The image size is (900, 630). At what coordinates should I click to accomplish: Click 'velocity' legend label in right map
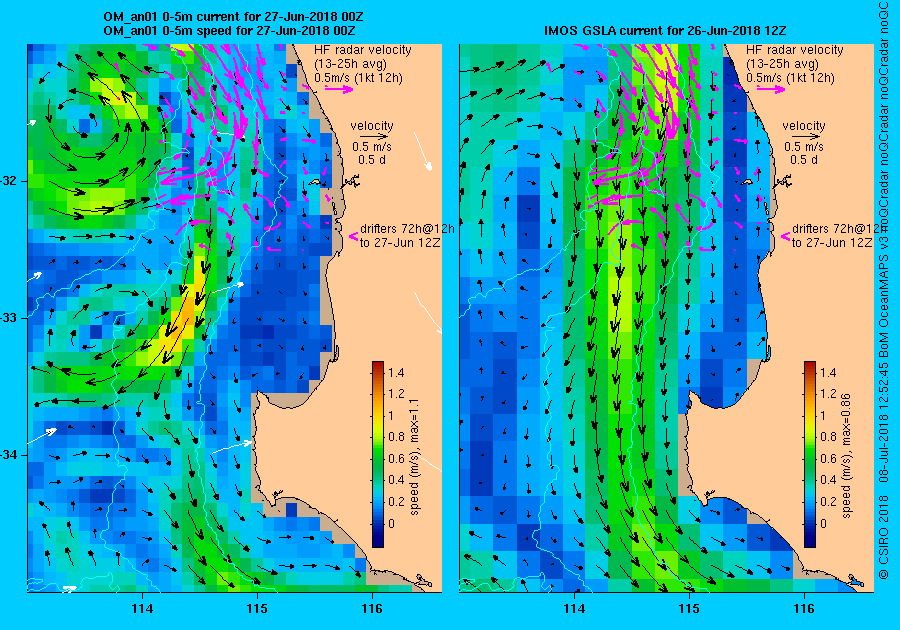tap(804, 126)
